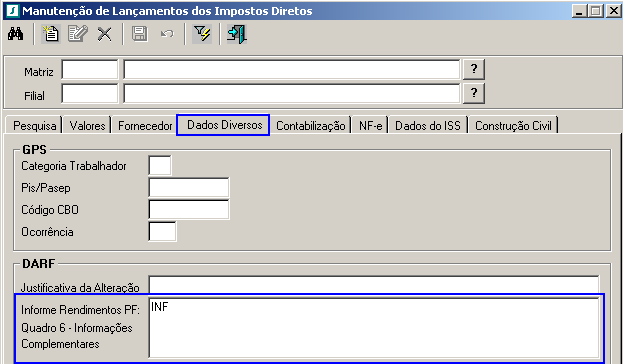Click the Pis/Pasep input field
The height and width of the screenshot is (364, 623).
coord(189,188)
